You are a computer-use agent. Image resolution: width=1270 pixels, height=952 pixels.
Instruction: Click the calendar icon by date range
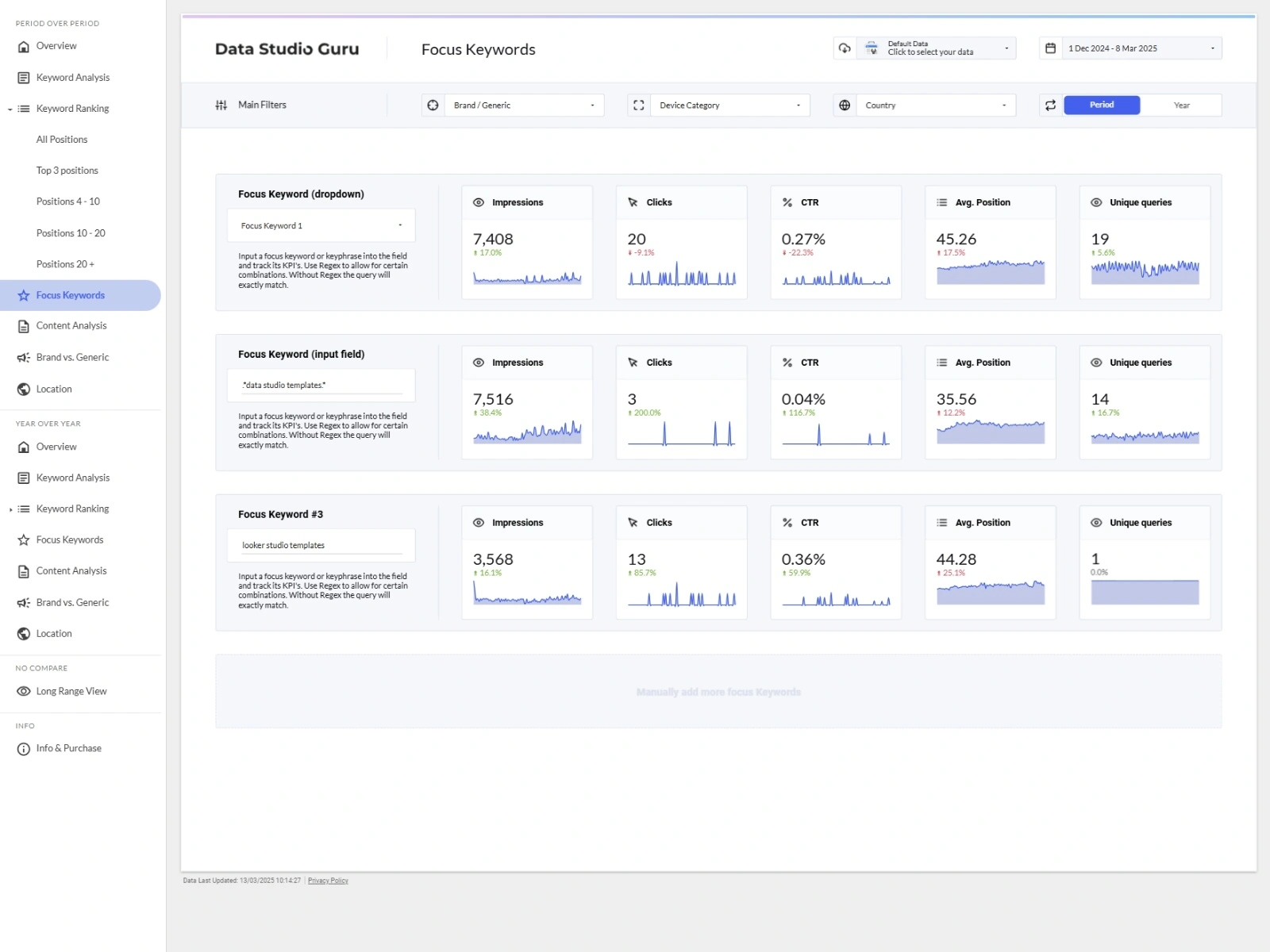pyautogui.click(x=1050, y=48)
